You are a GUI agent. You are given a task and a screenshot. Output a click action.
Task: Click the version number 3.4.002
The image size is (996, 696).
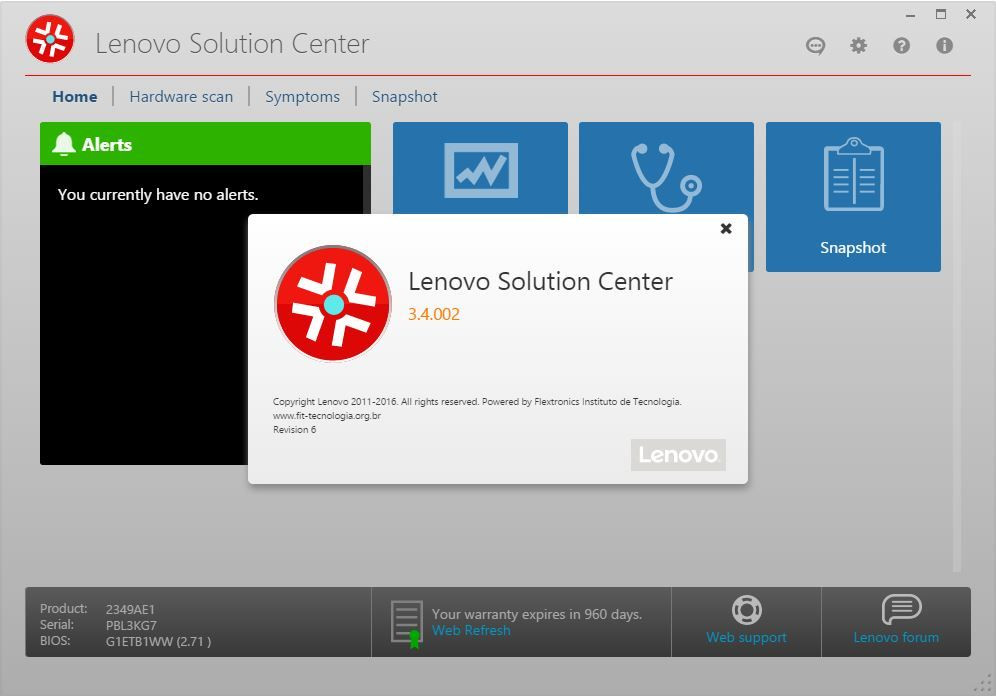point(434,314)
